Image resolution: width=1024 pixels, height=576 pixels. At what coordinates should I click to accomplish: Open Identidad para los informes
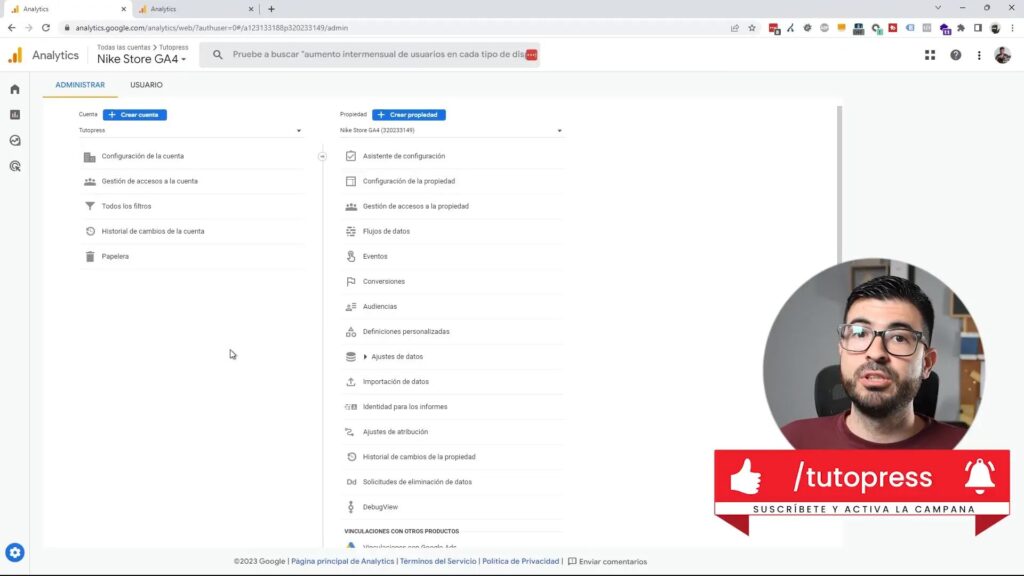tap(405, 407)
